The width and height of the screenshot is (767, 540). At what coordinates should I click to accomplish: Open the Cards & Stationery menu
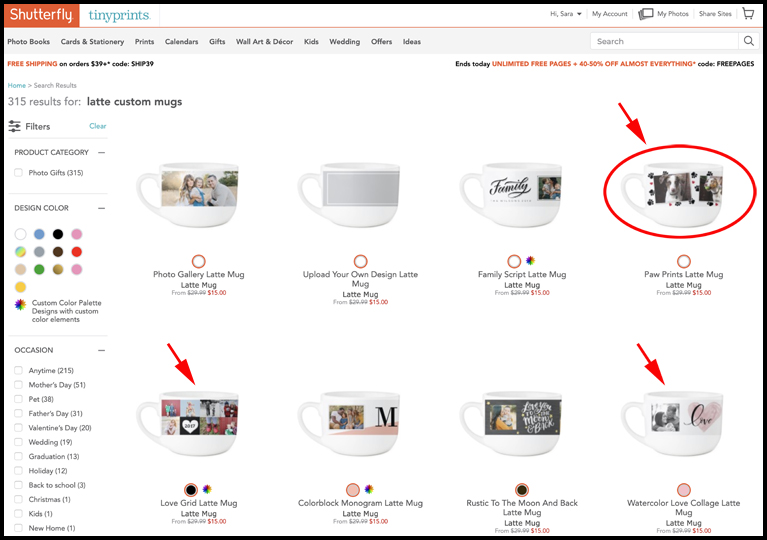click(92, 42)
